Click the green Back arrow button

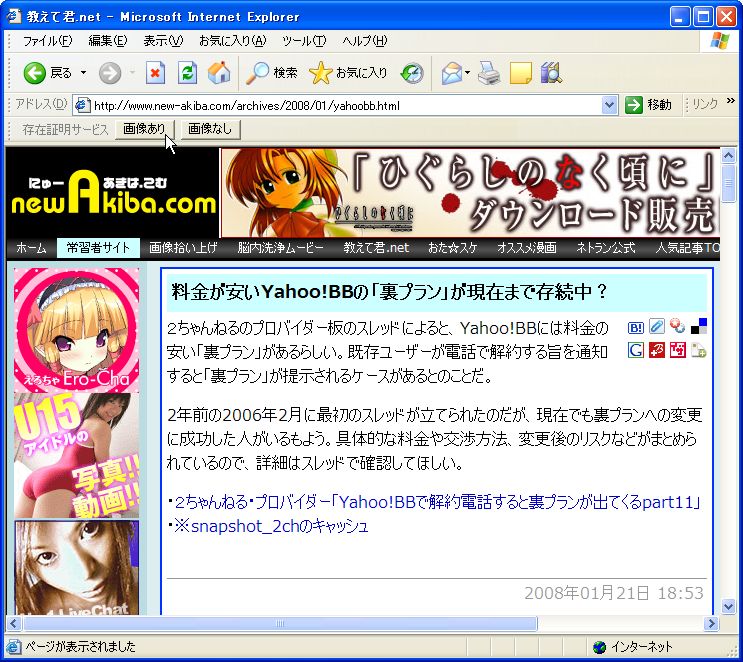(35, 73)
